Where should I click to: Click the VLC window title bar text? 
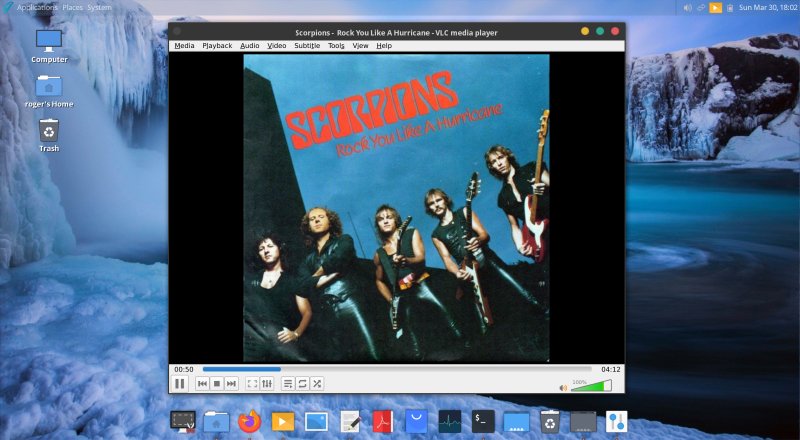coord(396,33)
